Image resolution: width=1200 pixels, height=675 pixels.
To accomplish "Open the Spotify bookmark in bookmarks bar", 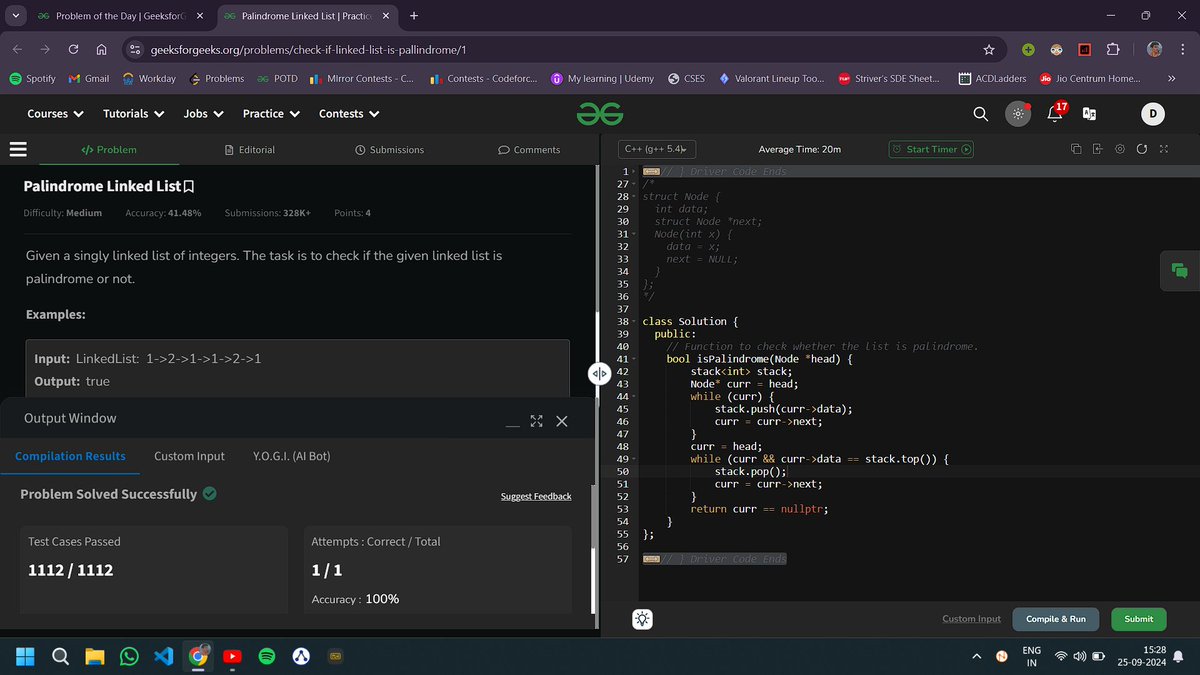I will point(32,78).
